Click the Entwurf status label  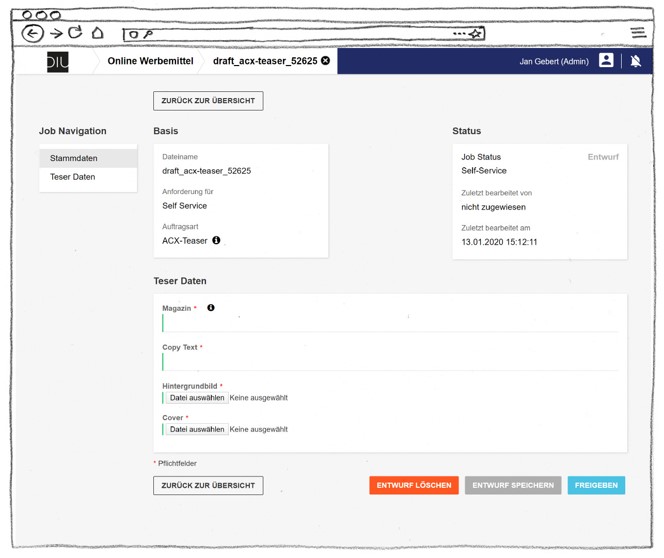click(x=603, y=157)
